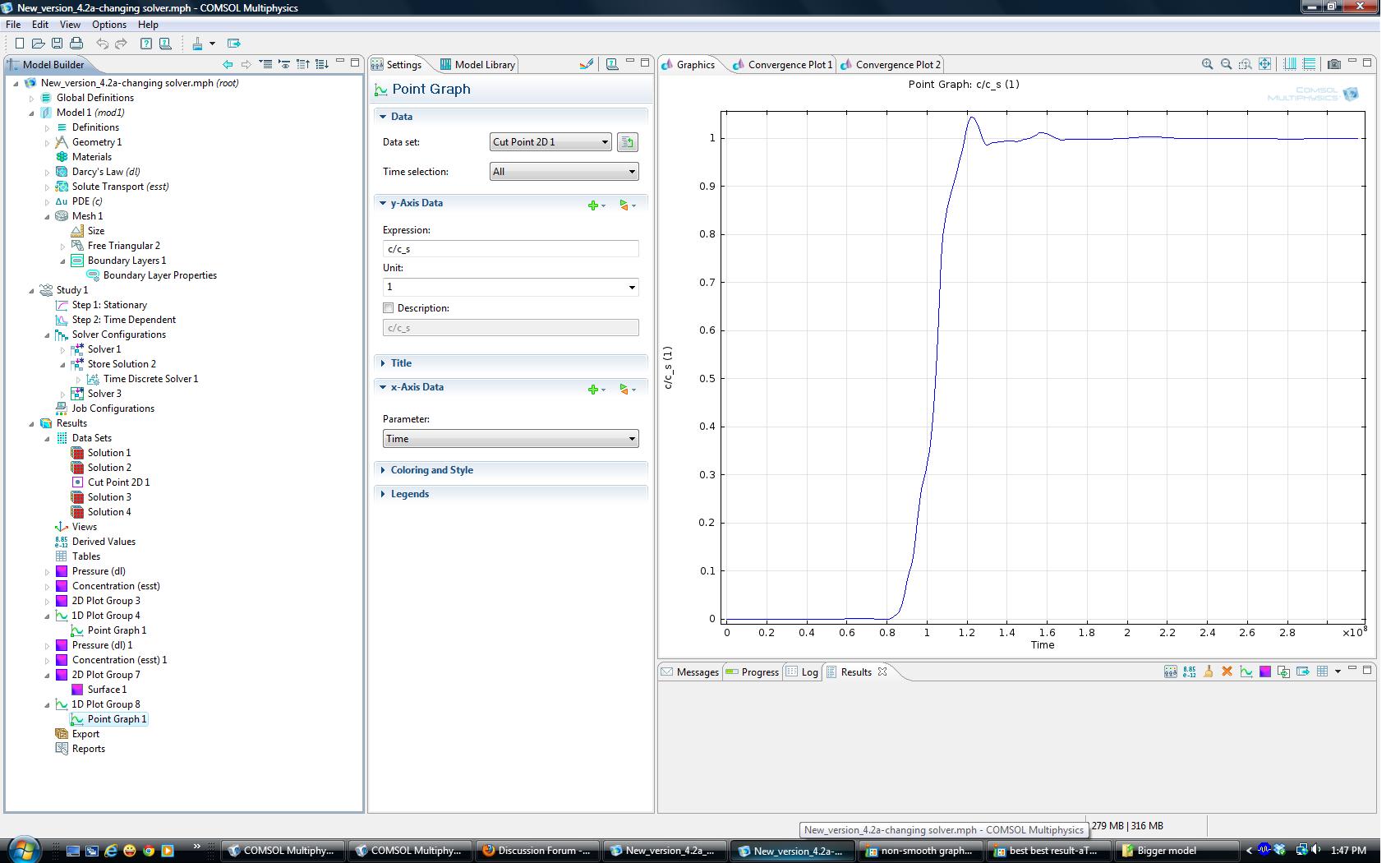
Task: Switch to the Log tab
Action: pos(803,671)
